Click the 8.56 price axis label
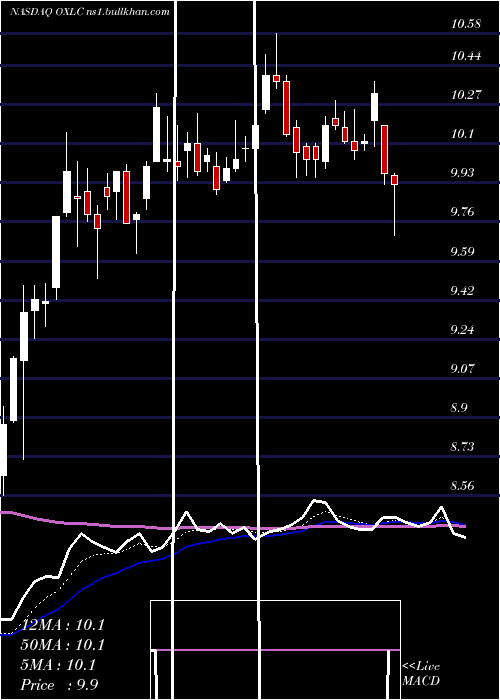 coord(462,485)
